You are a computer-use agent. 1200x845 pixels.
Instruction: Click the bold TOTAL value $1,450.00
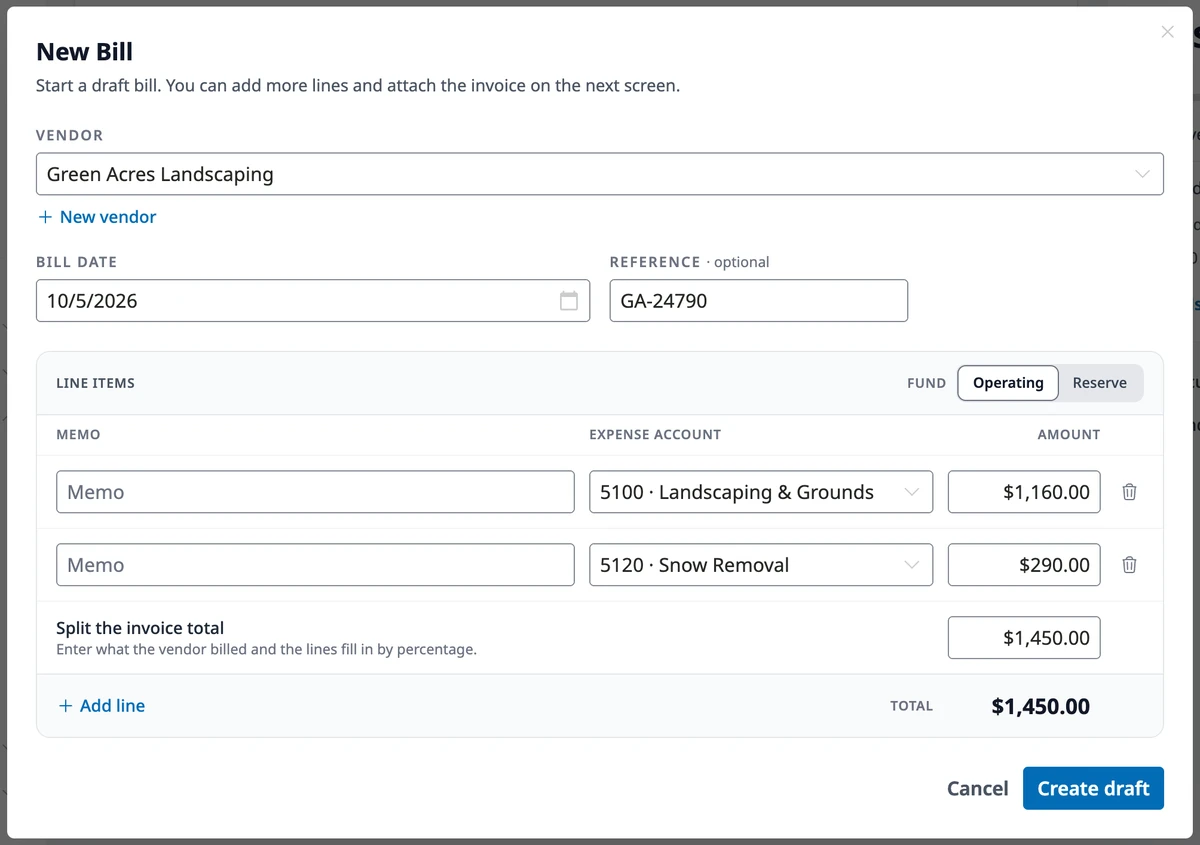click(x=1041, y=707)
